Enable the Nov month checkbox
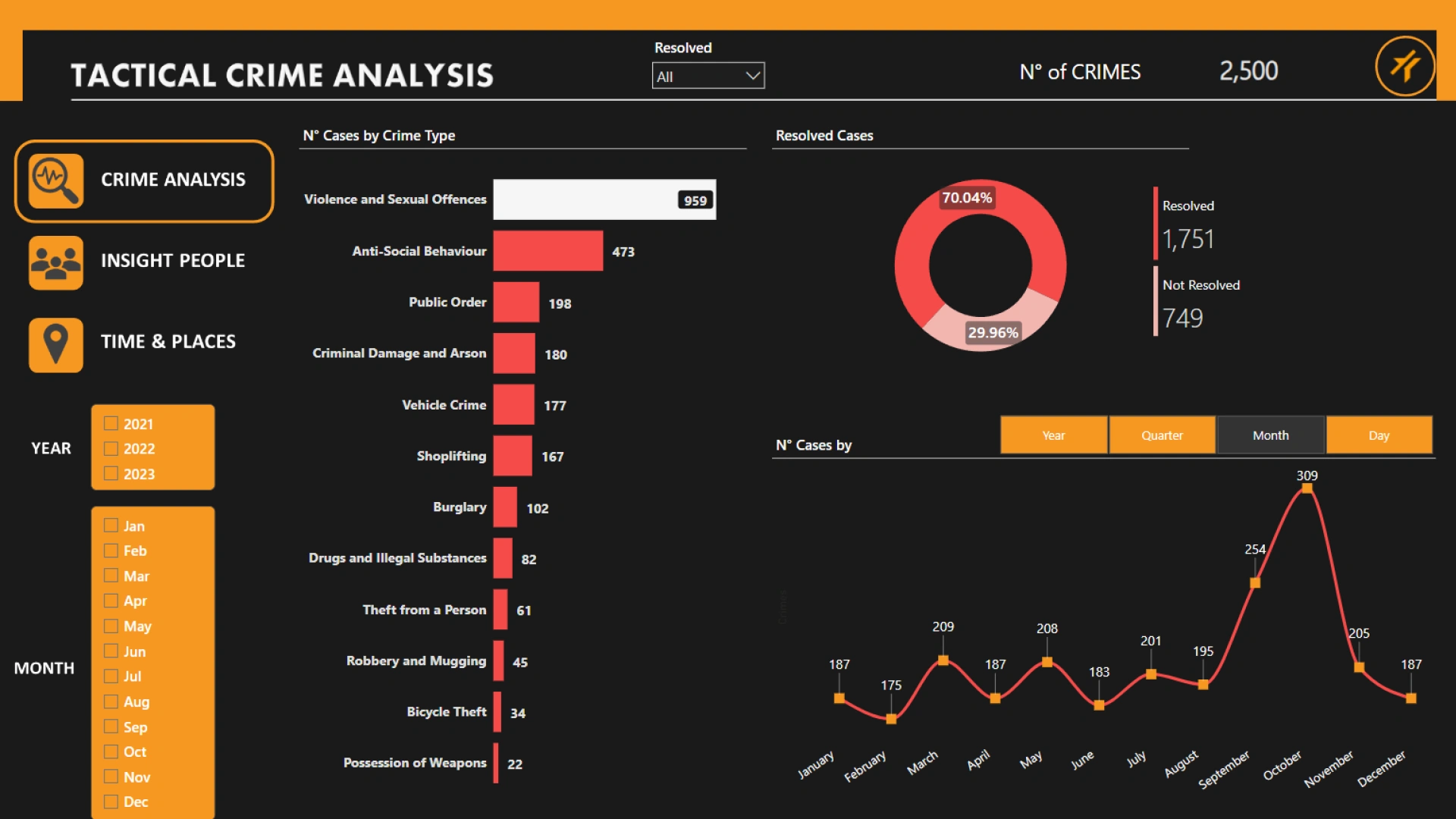 coord(111,777)
